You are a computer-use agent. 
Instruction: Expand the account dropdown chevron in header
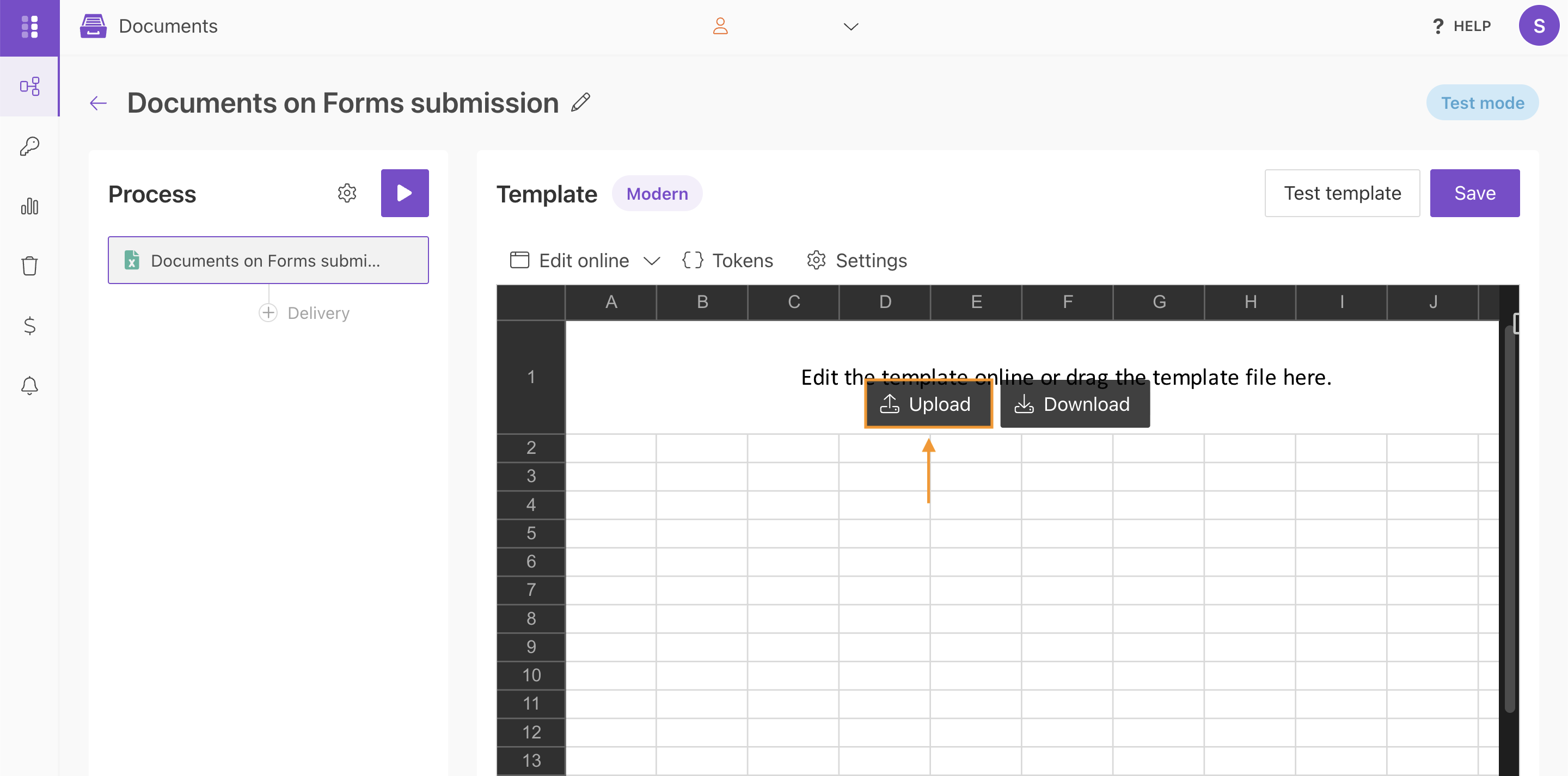[x=850, y=27]
